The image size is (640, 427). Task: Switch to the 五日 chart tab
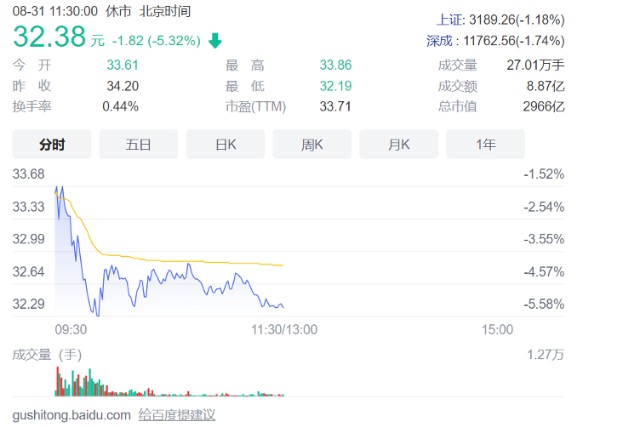[138, 144]
